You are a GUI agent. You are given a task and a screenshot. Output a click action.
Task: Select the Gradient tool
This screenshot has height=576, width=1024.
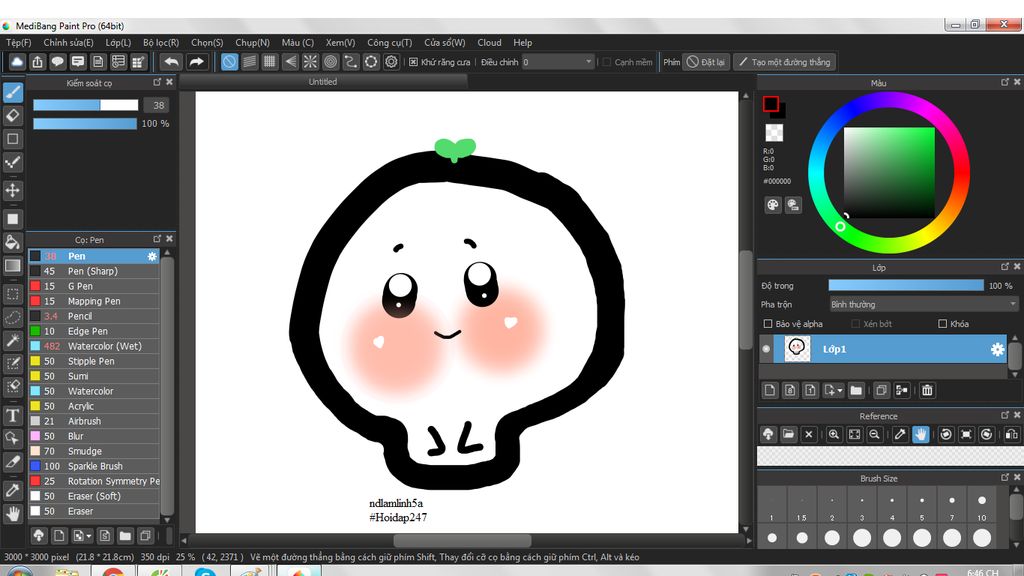click(x=13, y=265)
